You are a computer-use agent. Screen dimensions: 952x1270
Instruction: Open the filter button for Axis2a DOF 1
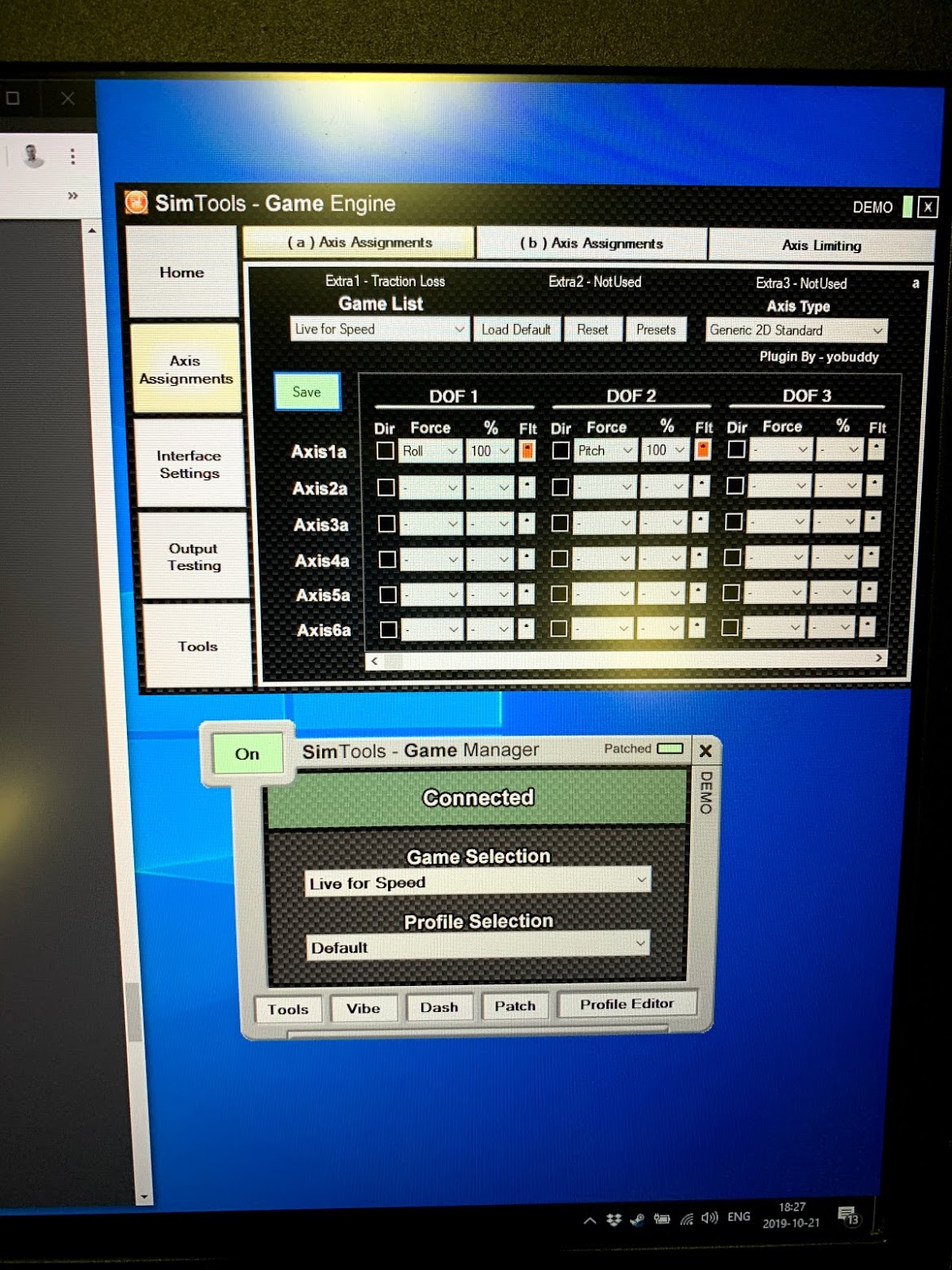pyautogui.click(x=527, y=487)
